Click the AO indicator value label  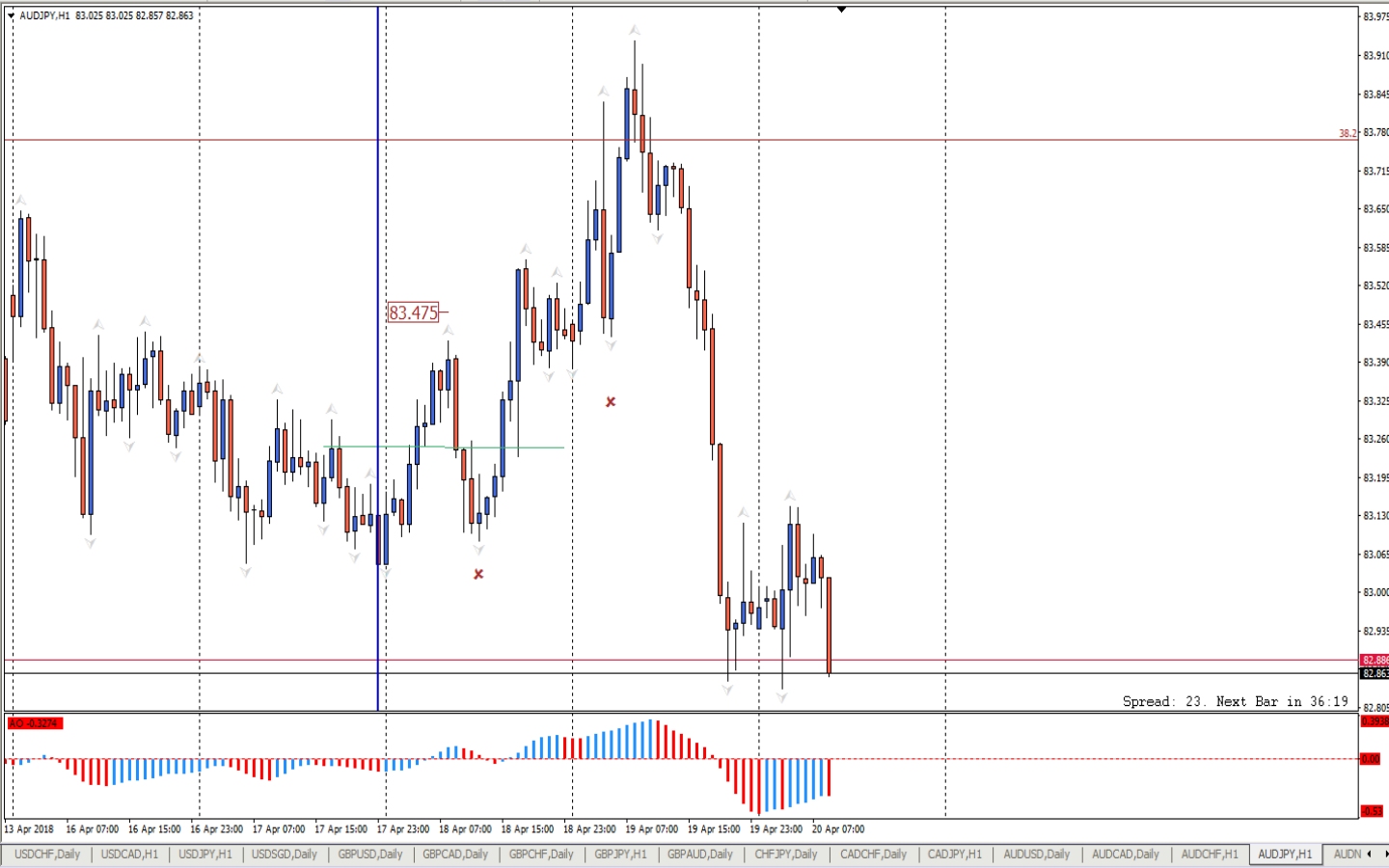[x=35, y=723]
